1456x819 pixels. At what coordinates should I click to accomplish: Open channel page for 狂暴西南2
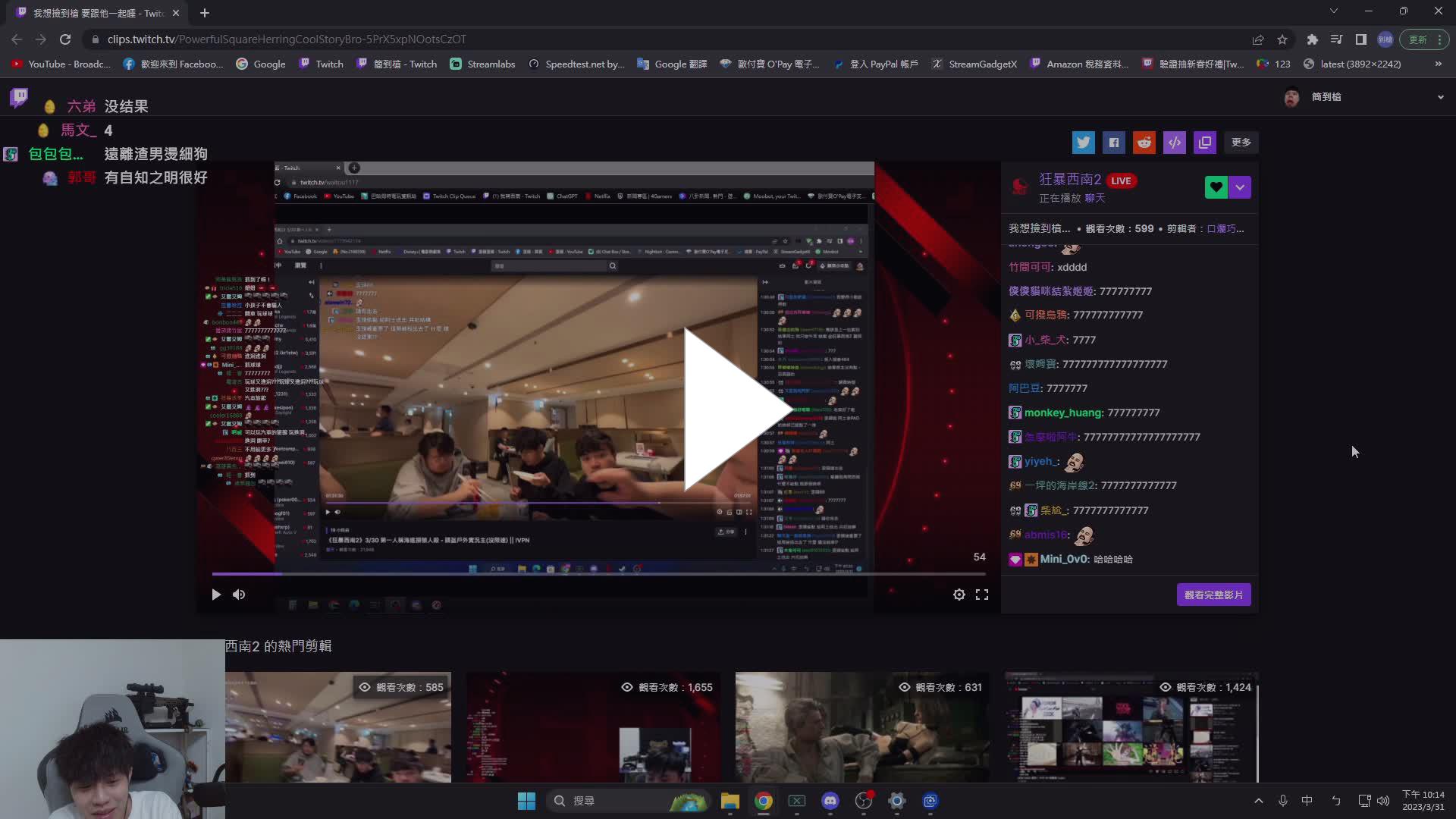coord(1070,180)
